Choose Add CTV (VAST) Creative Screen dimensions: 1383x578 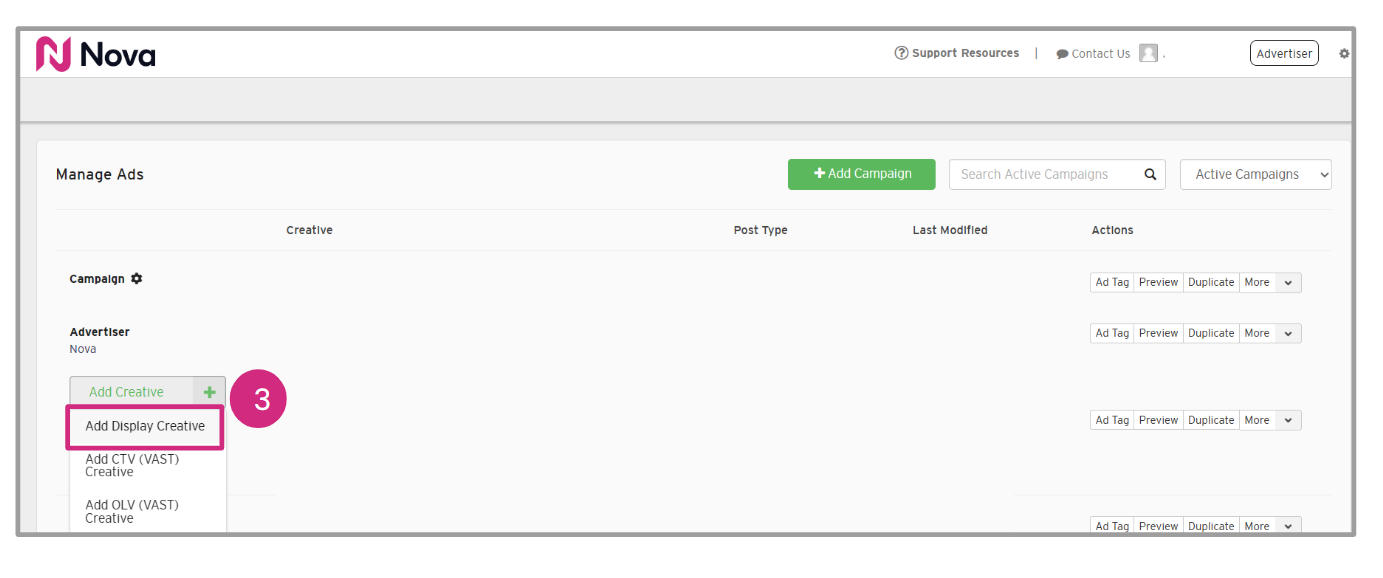[132, 466]
